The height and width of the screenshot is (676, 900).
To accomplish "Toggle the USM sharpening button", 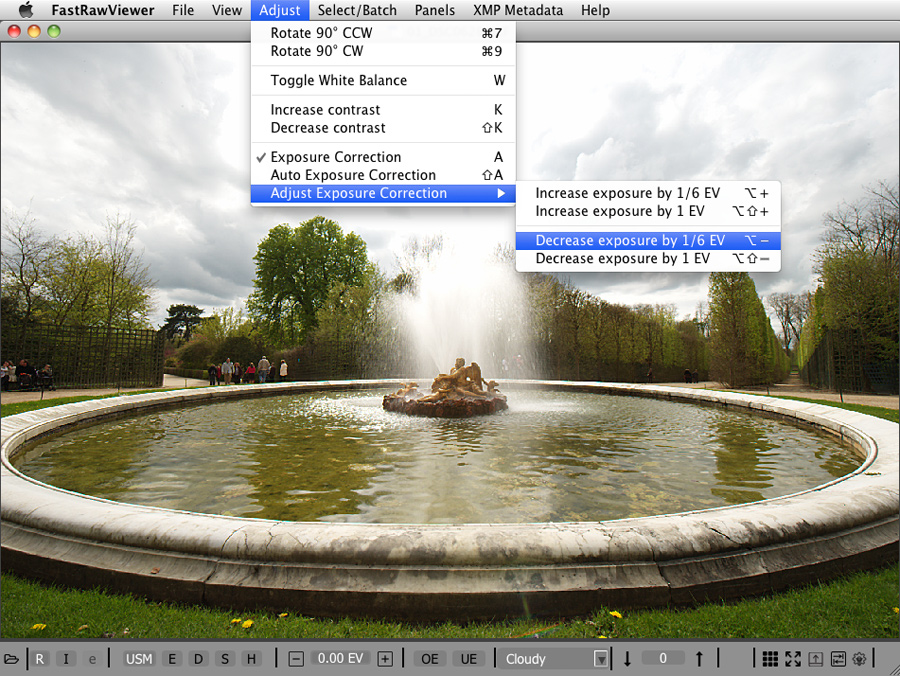I will click(x=139, y=659).
